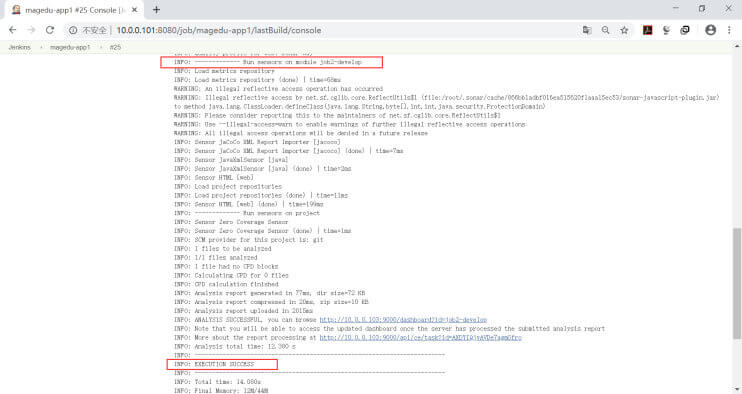Image resolution: width=742 pixels, height=394 pixels.
Task: Open the report processing task API link
Action: tap(420, 338)
